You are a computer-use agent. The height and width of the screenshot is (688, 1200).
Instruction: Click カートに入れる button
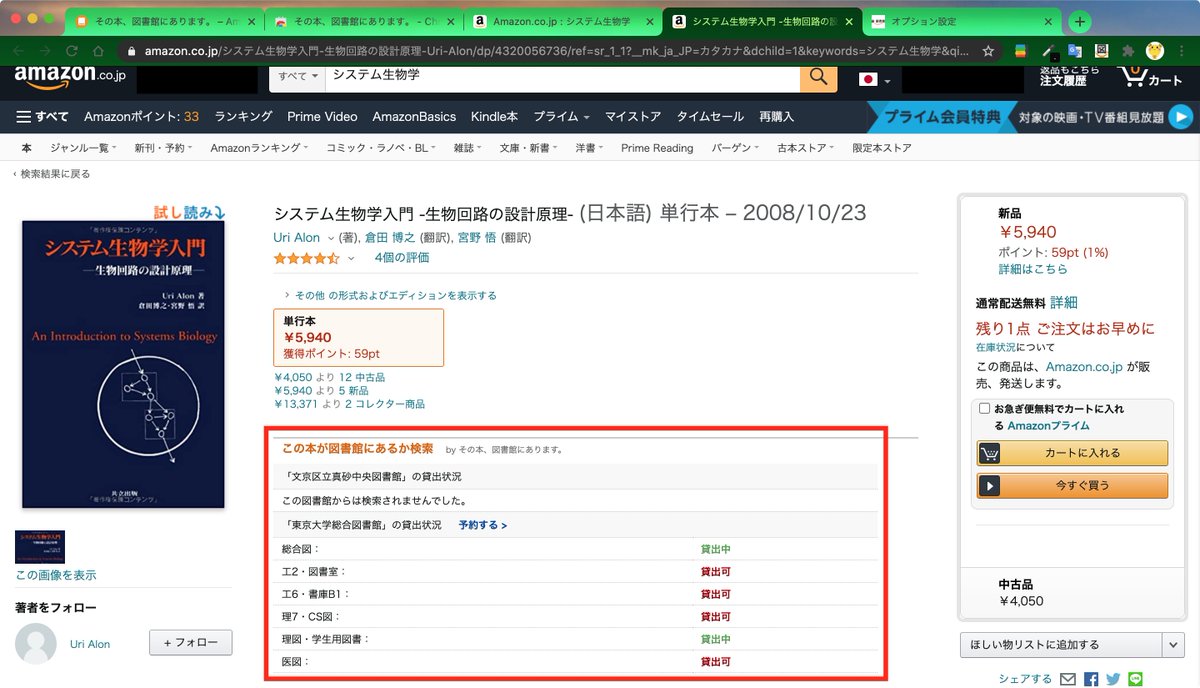coord(1072,453)
